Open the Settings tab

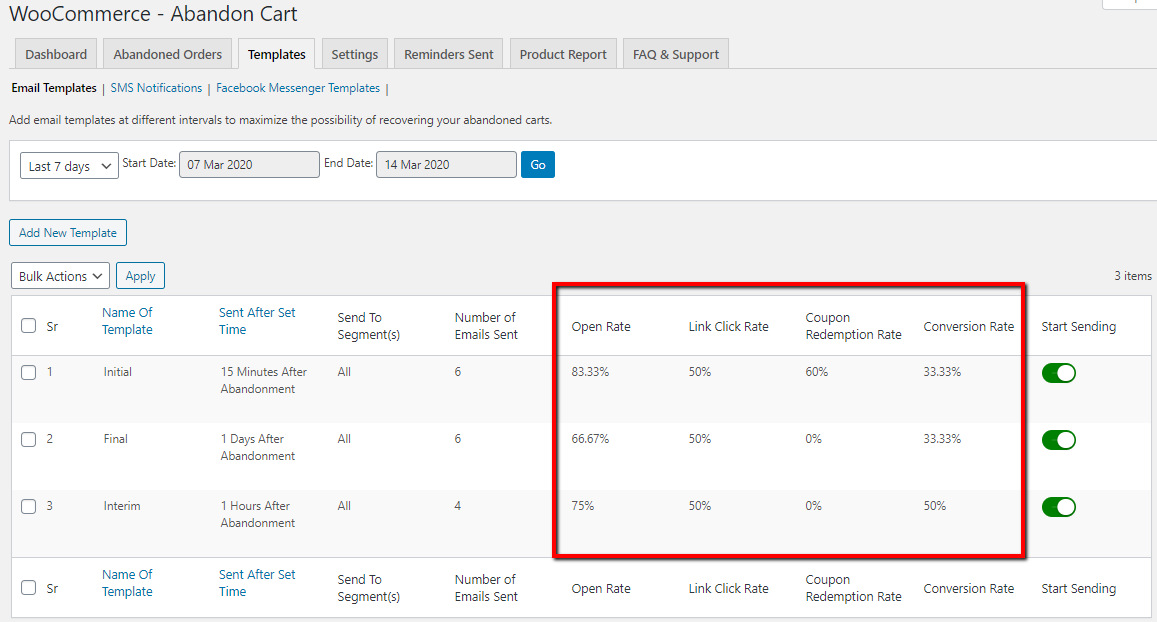click(x=354, y=54)
